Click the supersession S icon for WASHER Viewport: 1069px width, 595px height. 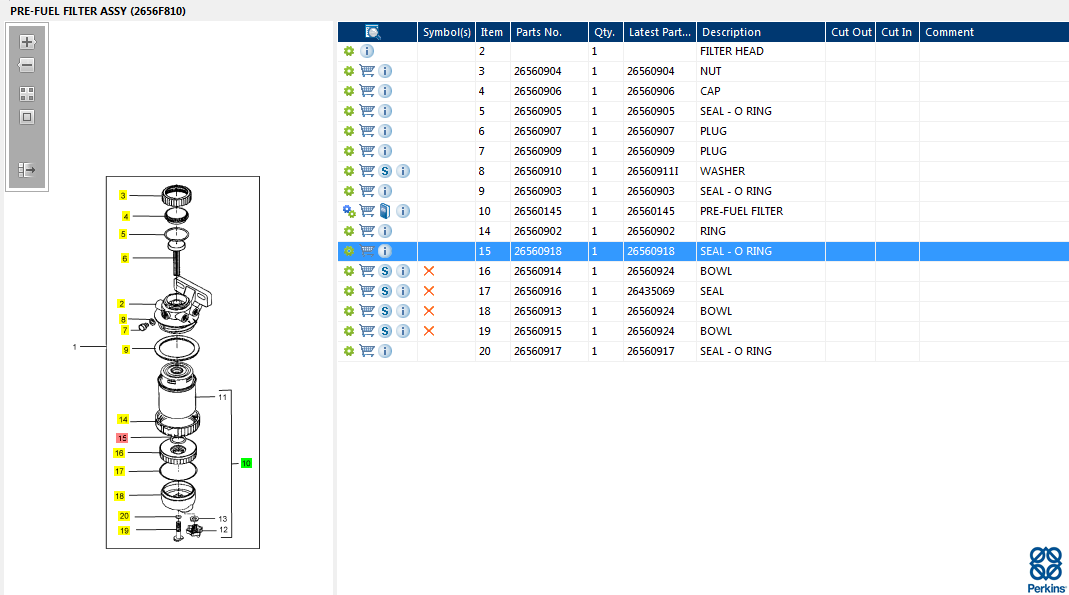click(x=385, y=171)
